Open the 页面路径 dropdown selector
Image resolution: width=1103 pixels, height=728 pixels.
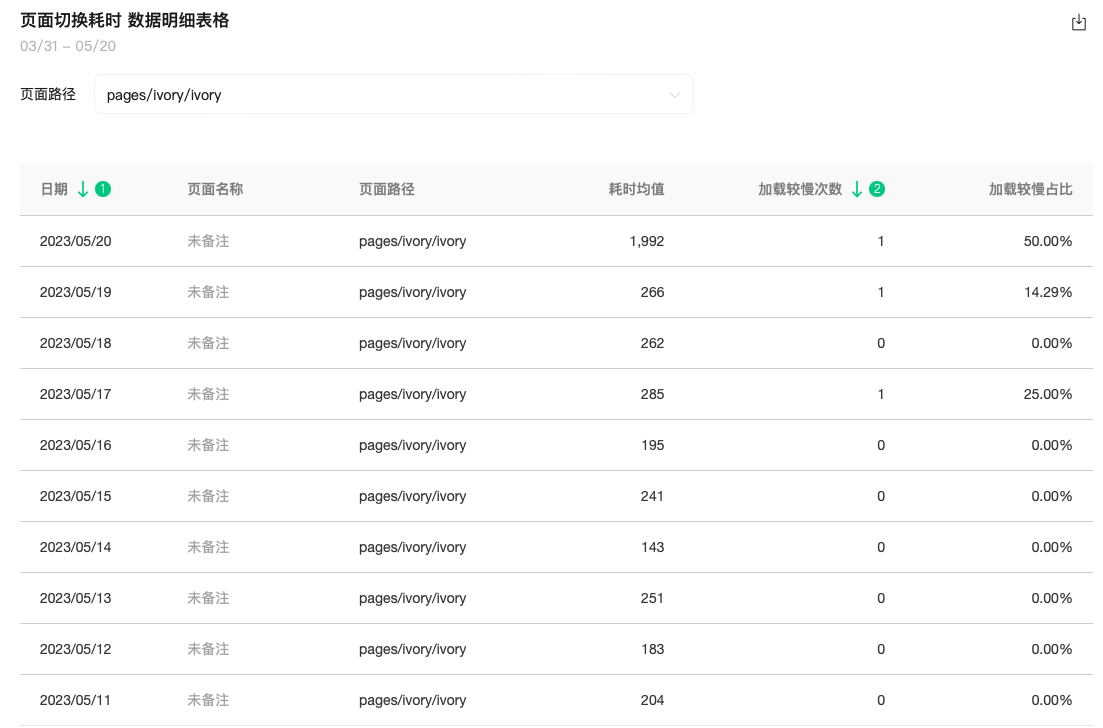pyautogui.click(x=394, y=94)
